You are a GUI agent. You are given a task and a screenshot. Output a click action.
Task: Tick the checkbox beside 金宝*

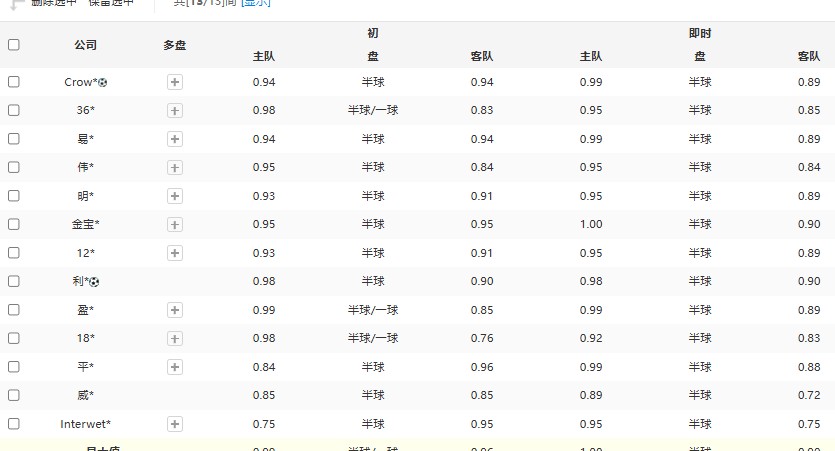[14, 224]
